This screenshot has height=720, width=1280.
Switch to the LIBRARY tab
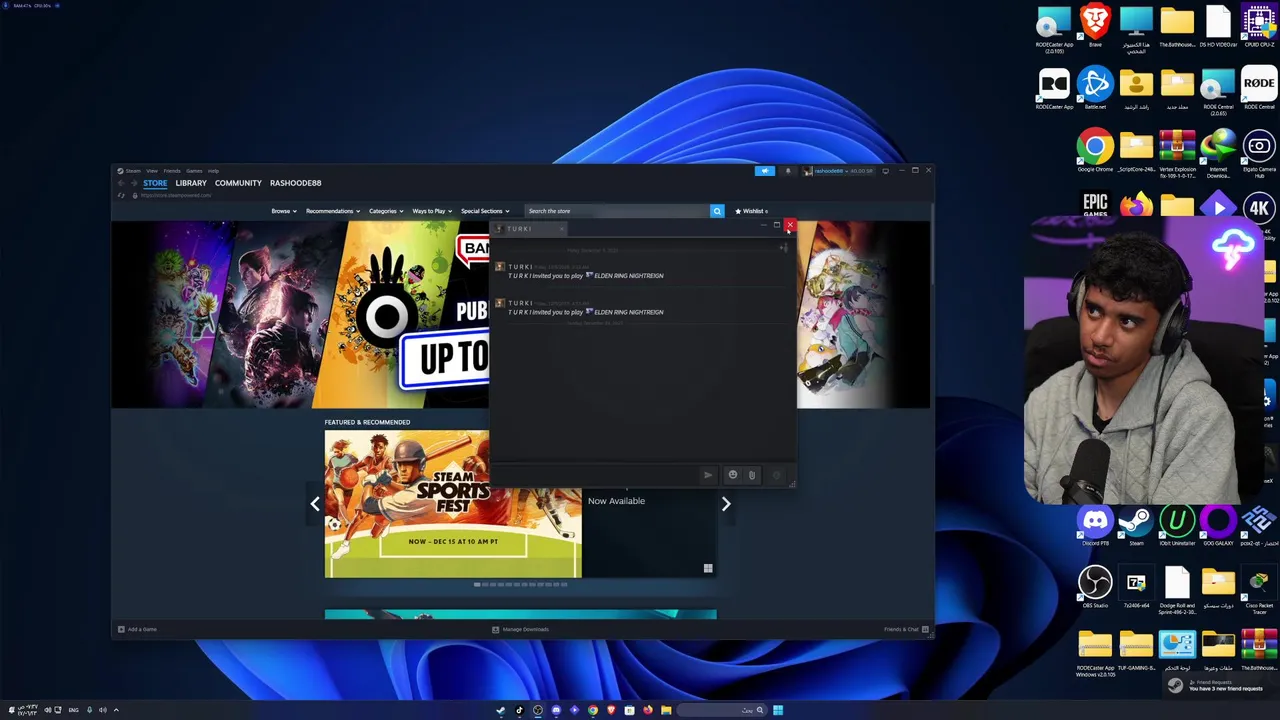tap(191, 183)
